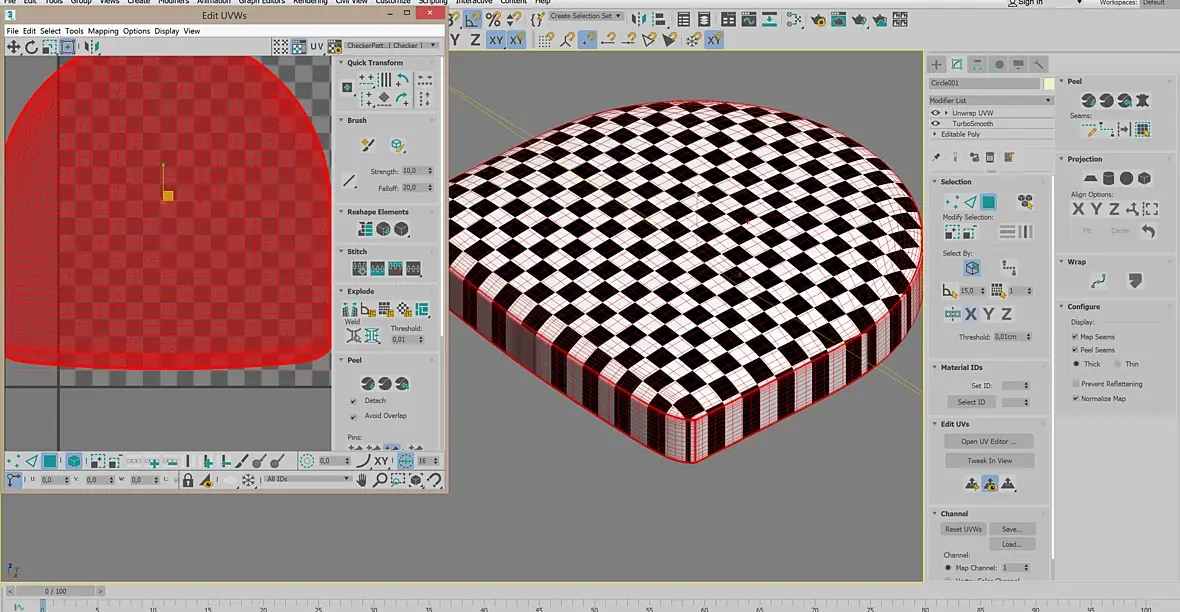Open the Modify tab in command panel
The image size is (1180, 612).
(x=956, y=64)
